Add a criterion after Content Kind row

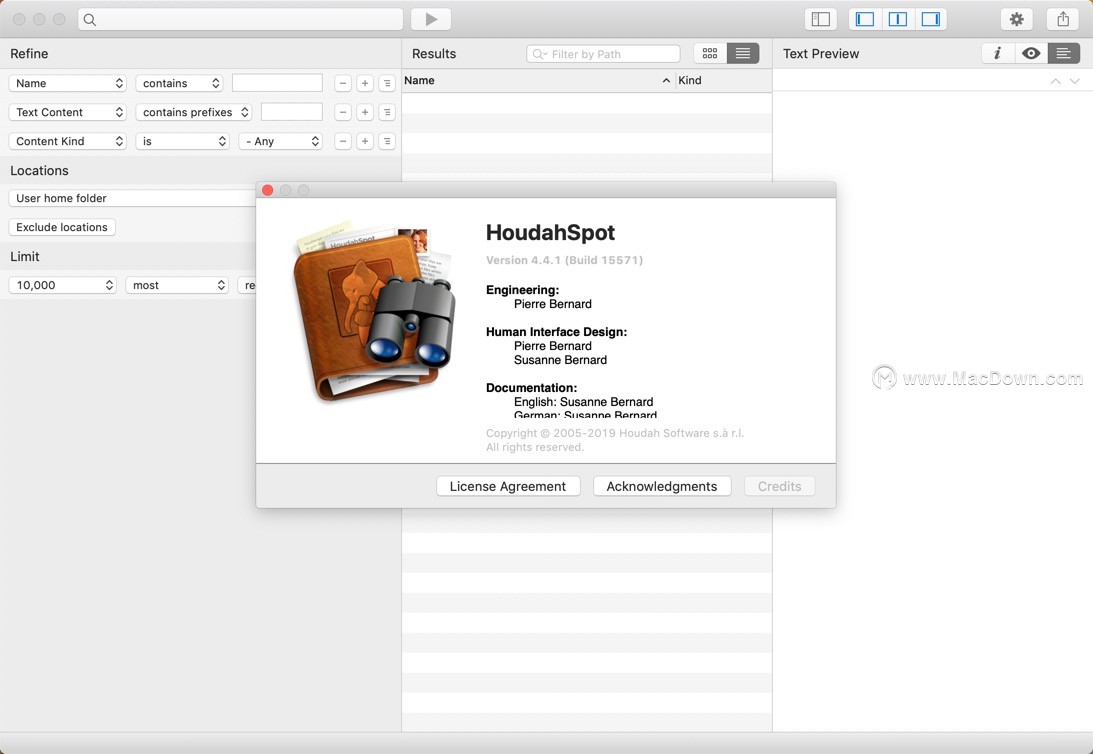point(365,141)
